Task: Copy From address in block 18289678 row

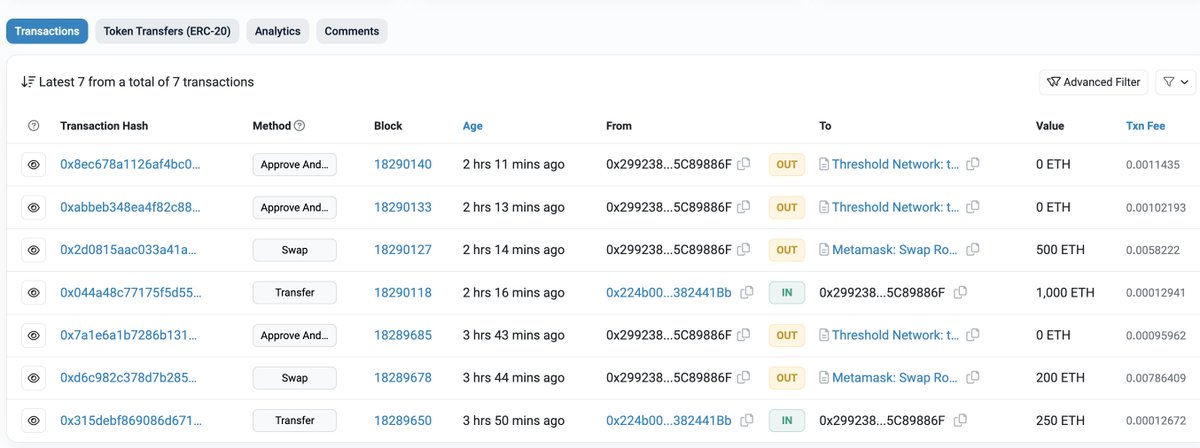Action: click(x=744, y=378)
